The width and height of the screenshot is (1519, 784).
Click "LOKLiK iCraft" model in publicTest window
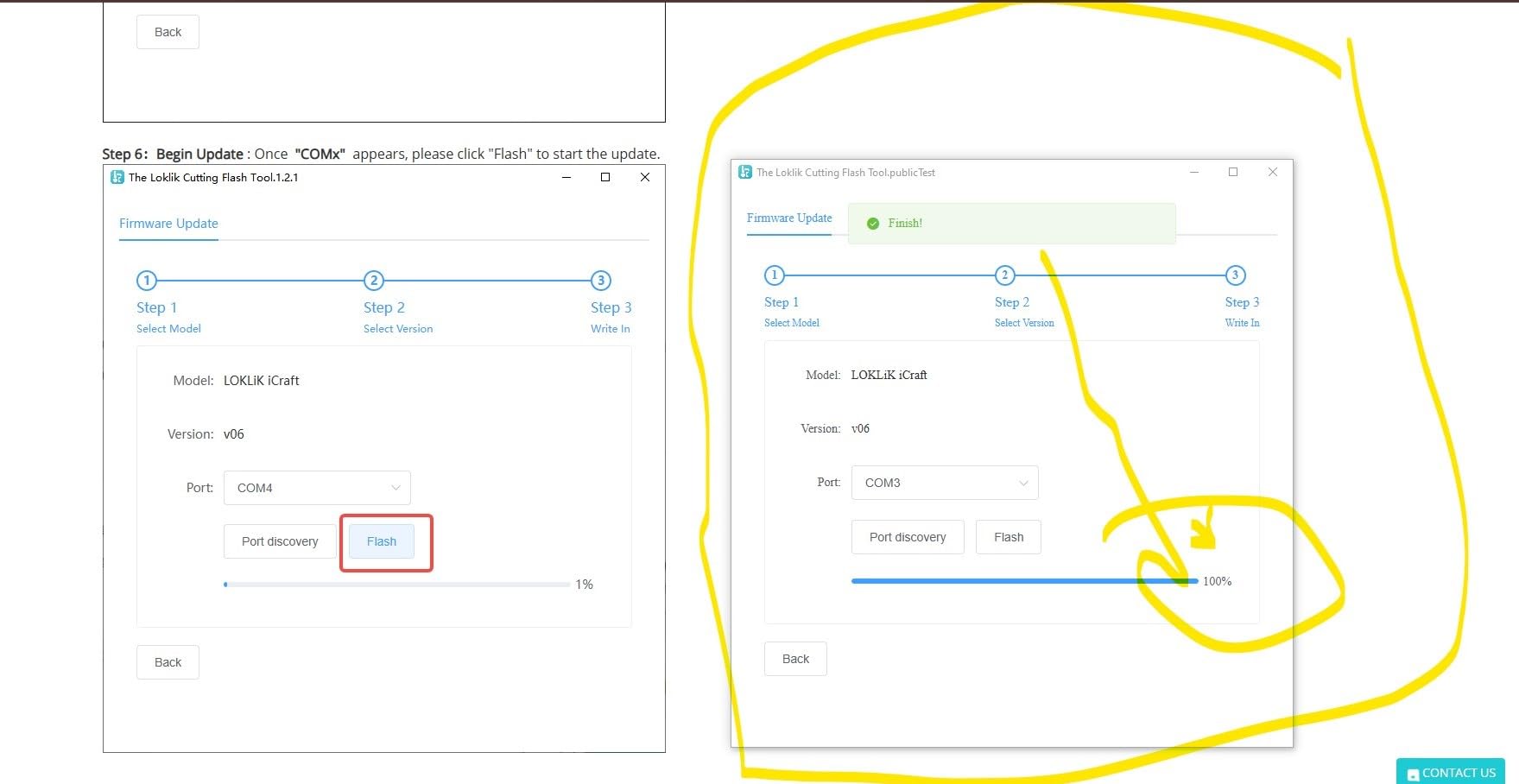[x=889, y=375]
